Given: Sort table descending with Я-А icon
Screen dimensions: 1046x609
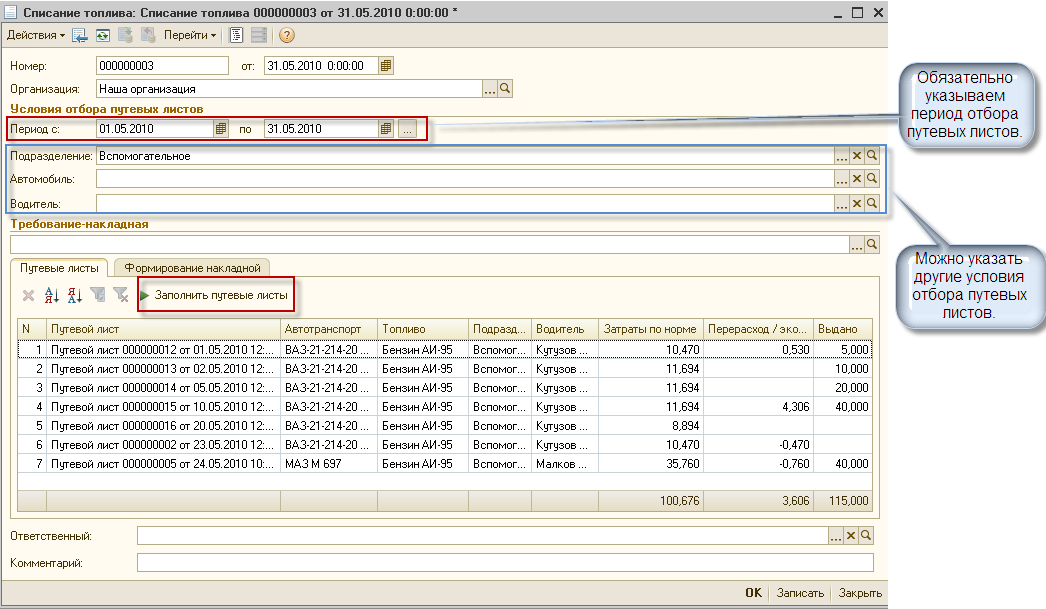Looking at the screenshot, I should click(75, 295).
